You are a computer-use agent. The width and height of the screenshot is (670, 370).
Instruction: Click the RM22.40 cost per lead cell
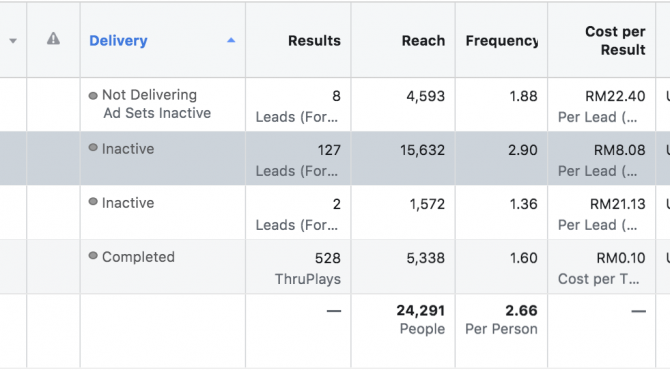pyautogui.click(x=601, y=105)
